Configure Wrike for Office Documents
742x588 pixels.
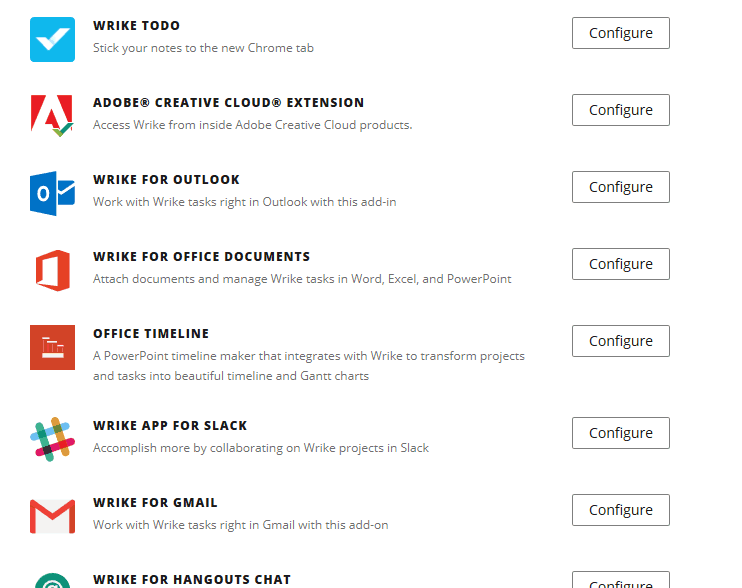[x=620, y=264]
